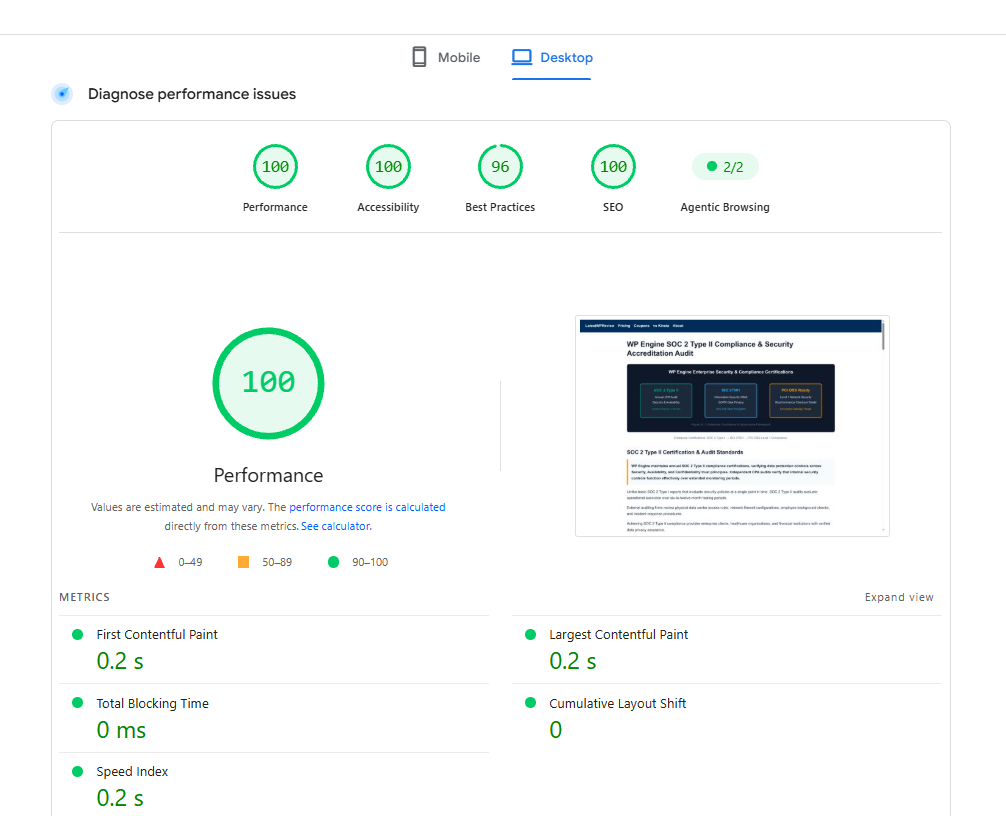The width and height of the screenshot is (1006, 816).
Task: Click the Agentic Browsing category label
Action: [725, 207]
